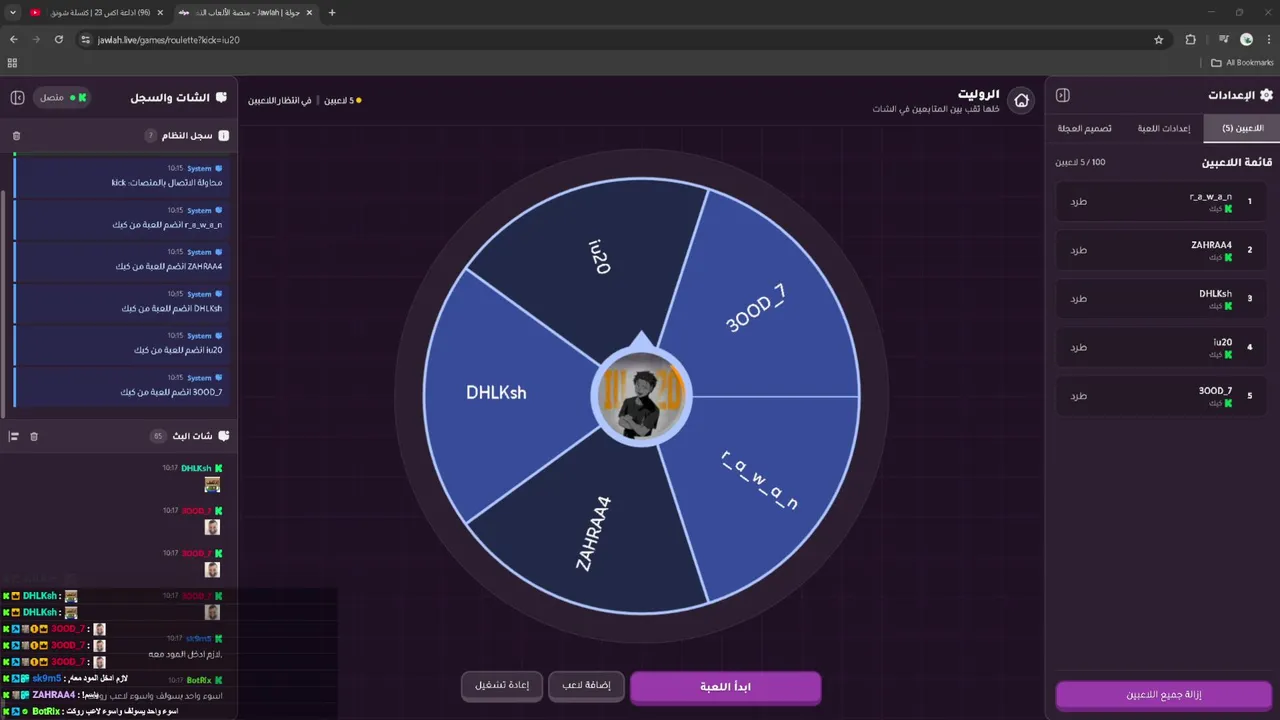
Task: Click the stream chat bubble icon
Action: coord(223,436)
